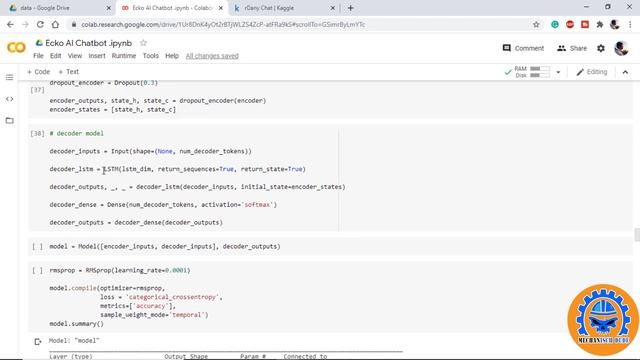
Task: Open a new browser tab
Action: (x=351, y=8)
